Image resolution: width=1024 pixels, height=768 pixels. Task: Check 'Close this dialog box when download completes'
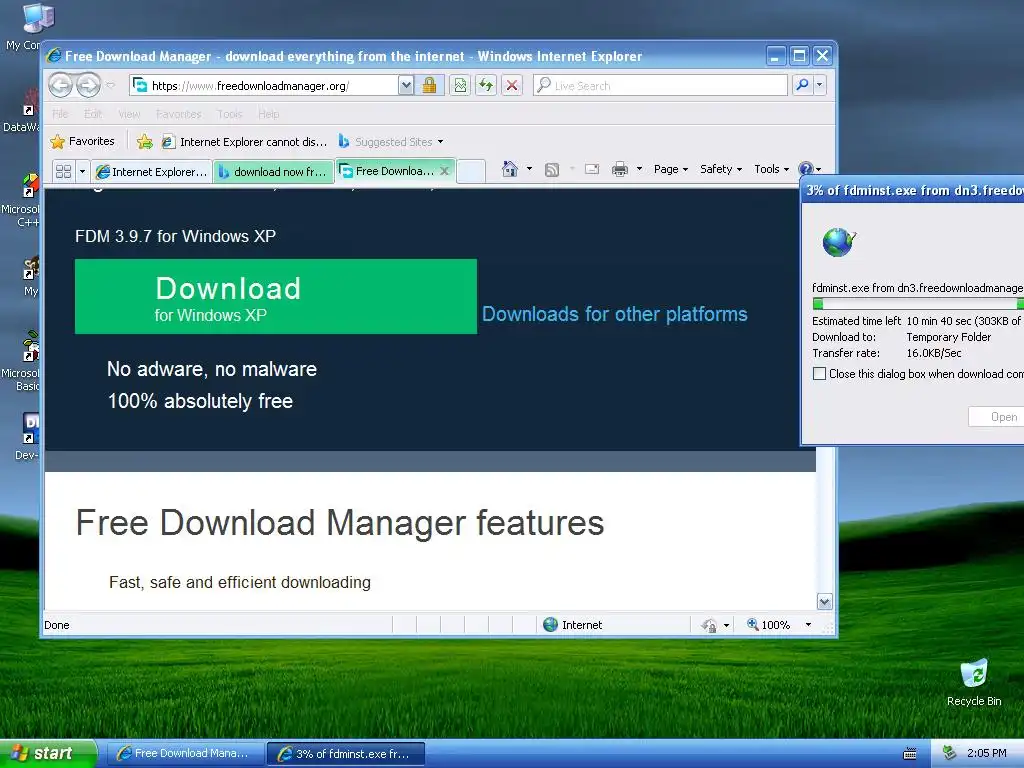tap(819, 374)
